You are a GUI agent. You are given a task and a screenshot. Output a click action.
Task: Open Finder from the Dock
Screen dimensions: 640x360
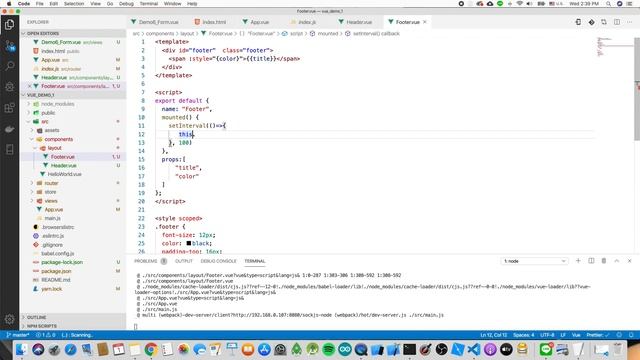(x=21, y=349)
